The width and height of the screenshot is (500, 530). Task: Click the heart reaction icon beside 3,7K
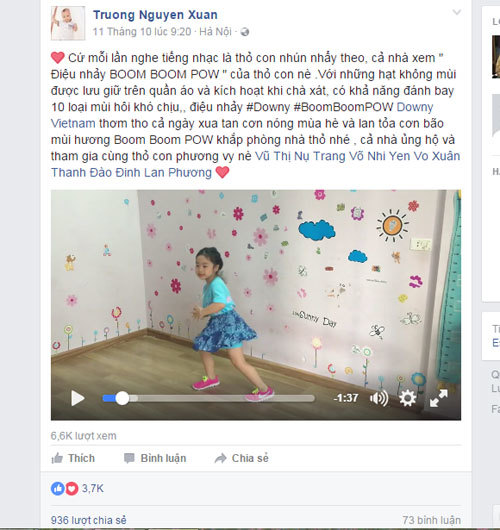71,488
